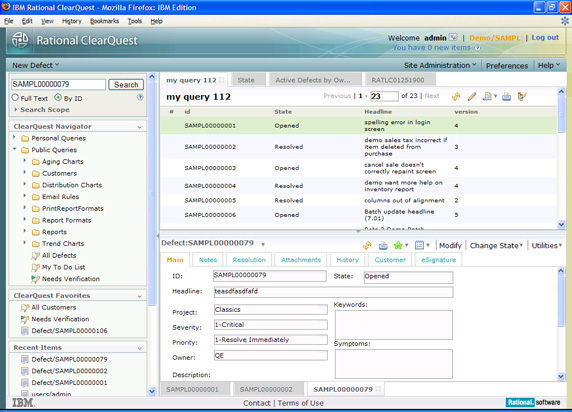572x412 pixels.
Task: Expand Distribution Charts folder
Action: tap(25, 184)
